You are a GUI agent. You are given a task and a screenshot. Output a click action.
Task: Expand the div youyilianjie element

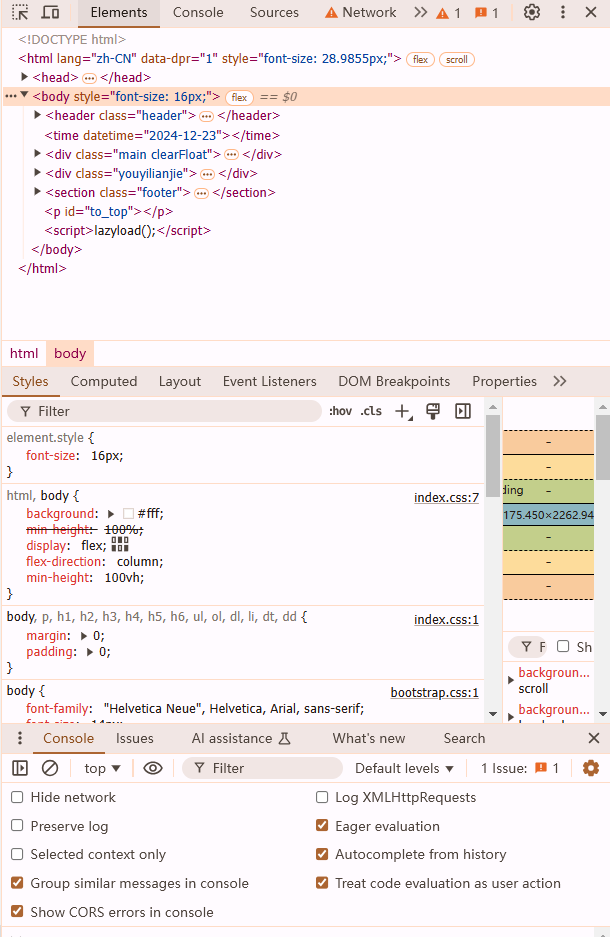click(x=37, y=173)
